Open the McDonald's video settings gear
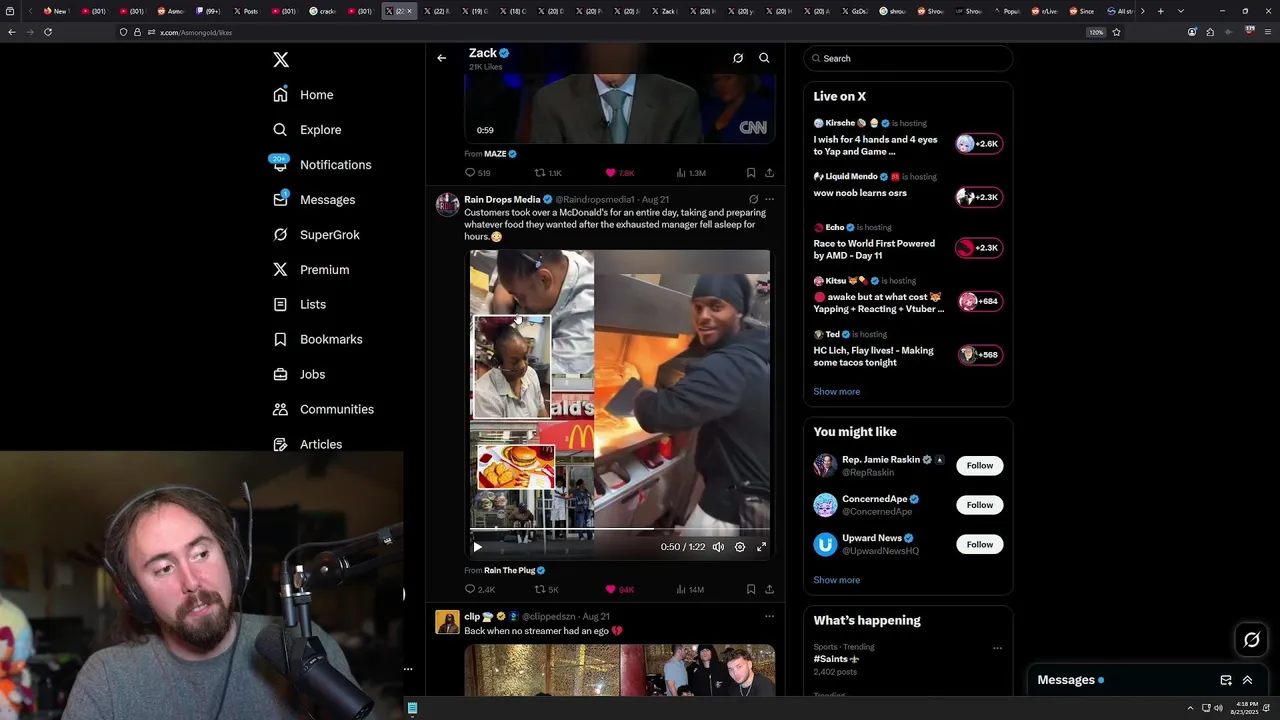This screenshot has height=720, width=1280. pyautogui.click(x=740, y=547)
